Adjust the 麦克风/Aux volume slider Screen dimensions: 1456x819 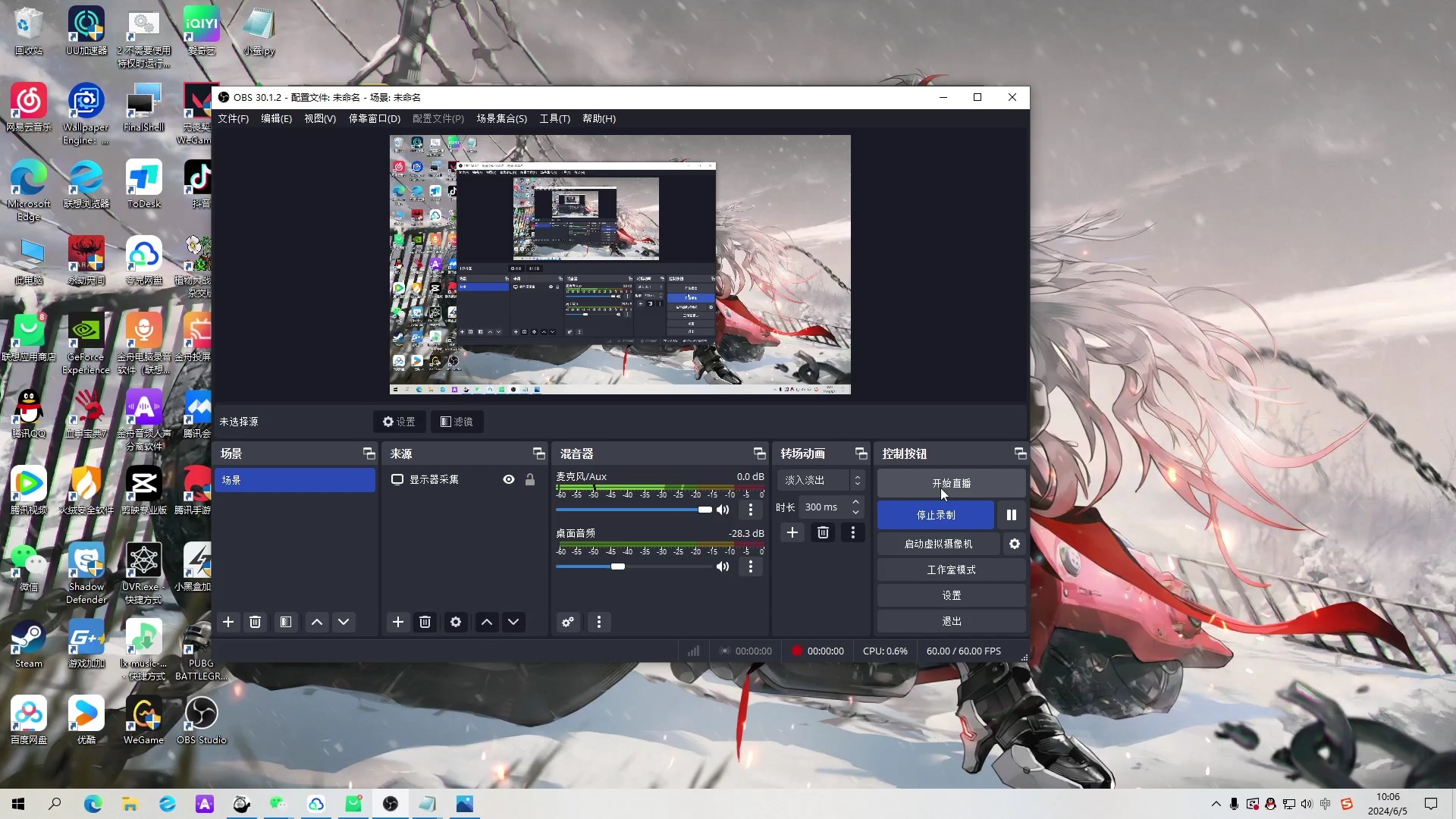[634, 510]
